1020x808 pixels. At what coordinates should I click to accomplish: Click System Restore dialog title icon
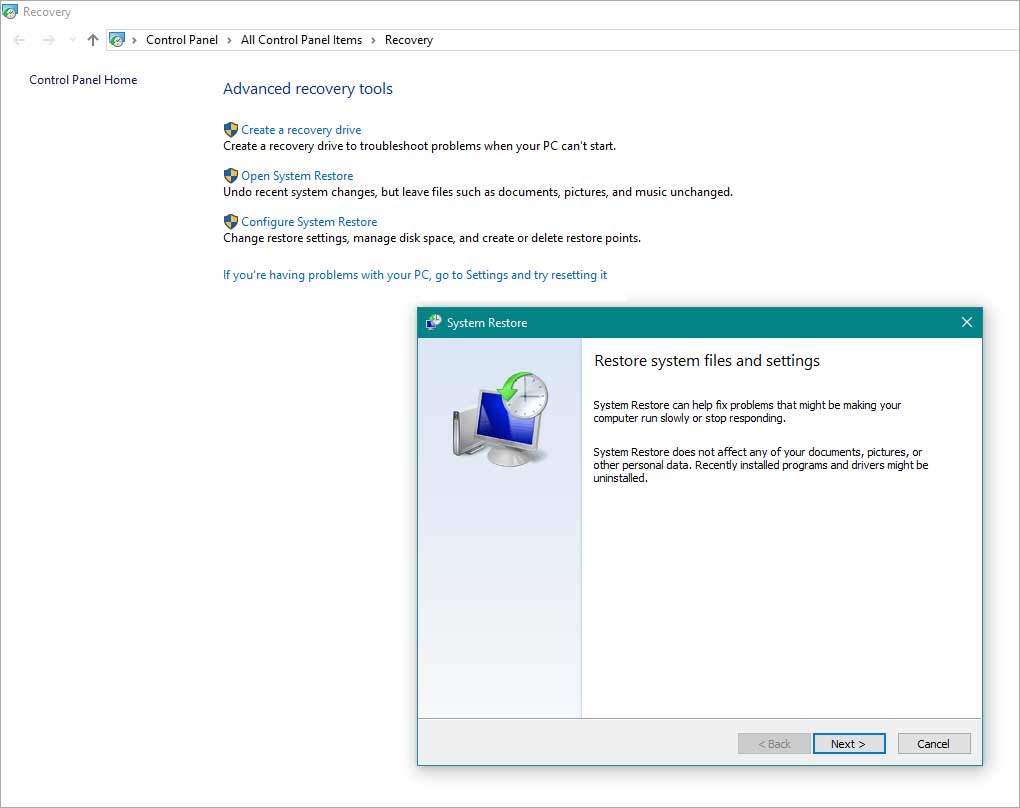(x=434, y=322)
